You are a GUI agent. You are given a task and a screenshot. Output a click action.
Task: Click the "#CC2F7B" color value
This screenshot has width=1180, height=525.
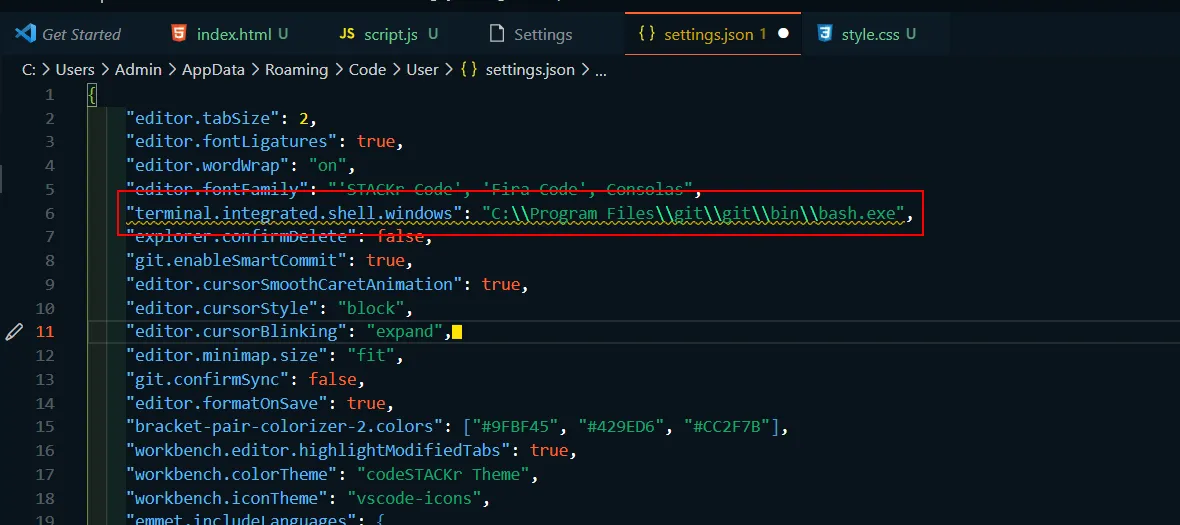[727, 426]
